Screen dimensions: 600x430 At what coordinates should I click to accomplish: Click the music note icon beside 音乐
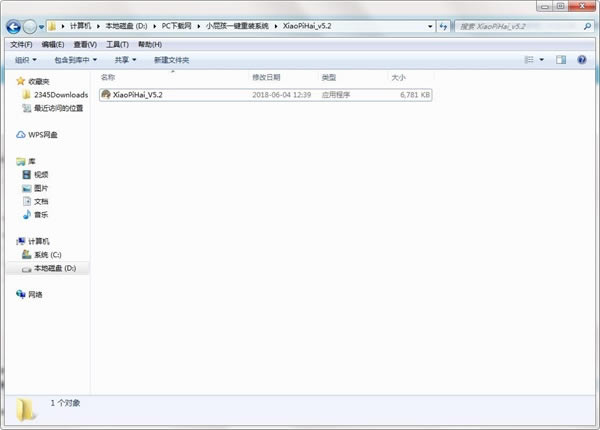pyautogui.click(x=27, y=215)
